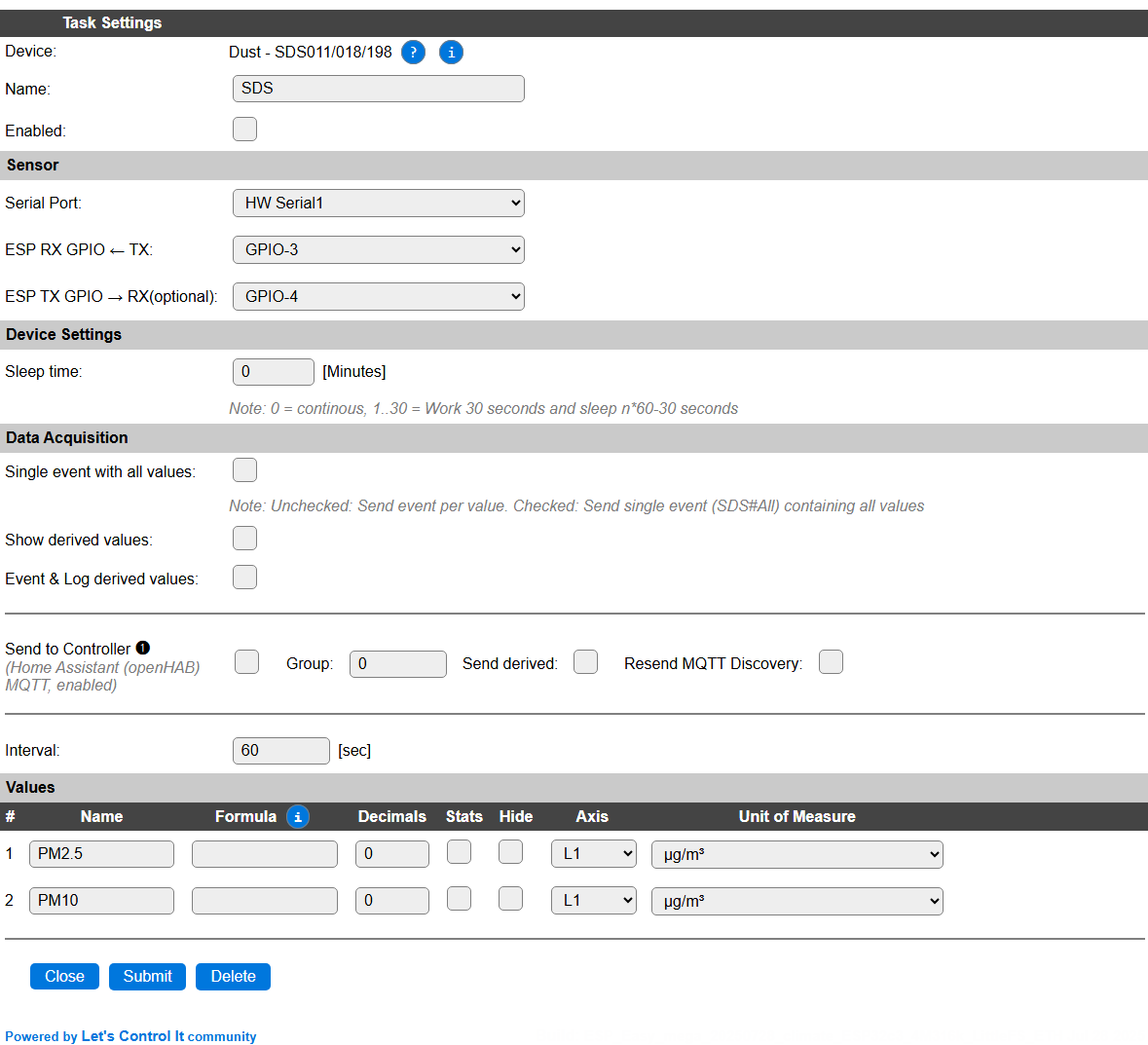The height and width of the screenshot is (1045, 1148).
Task: Check Show derived values
Action: click(x=244, y=539)
